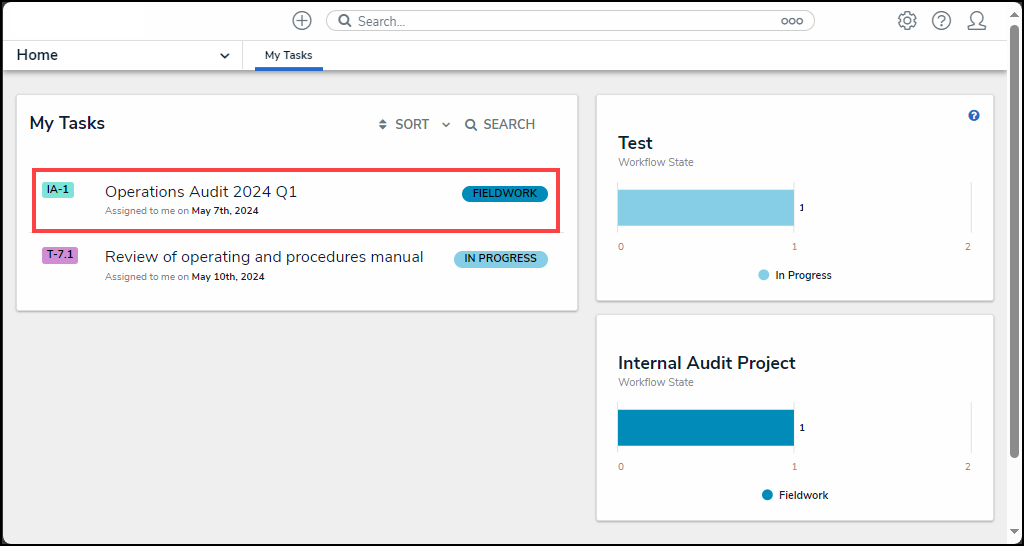Image resolution: width=1024 pixels, height=546 pixels.
Task: Click the IN PROGRESS status badge
Action: point(500,259)
